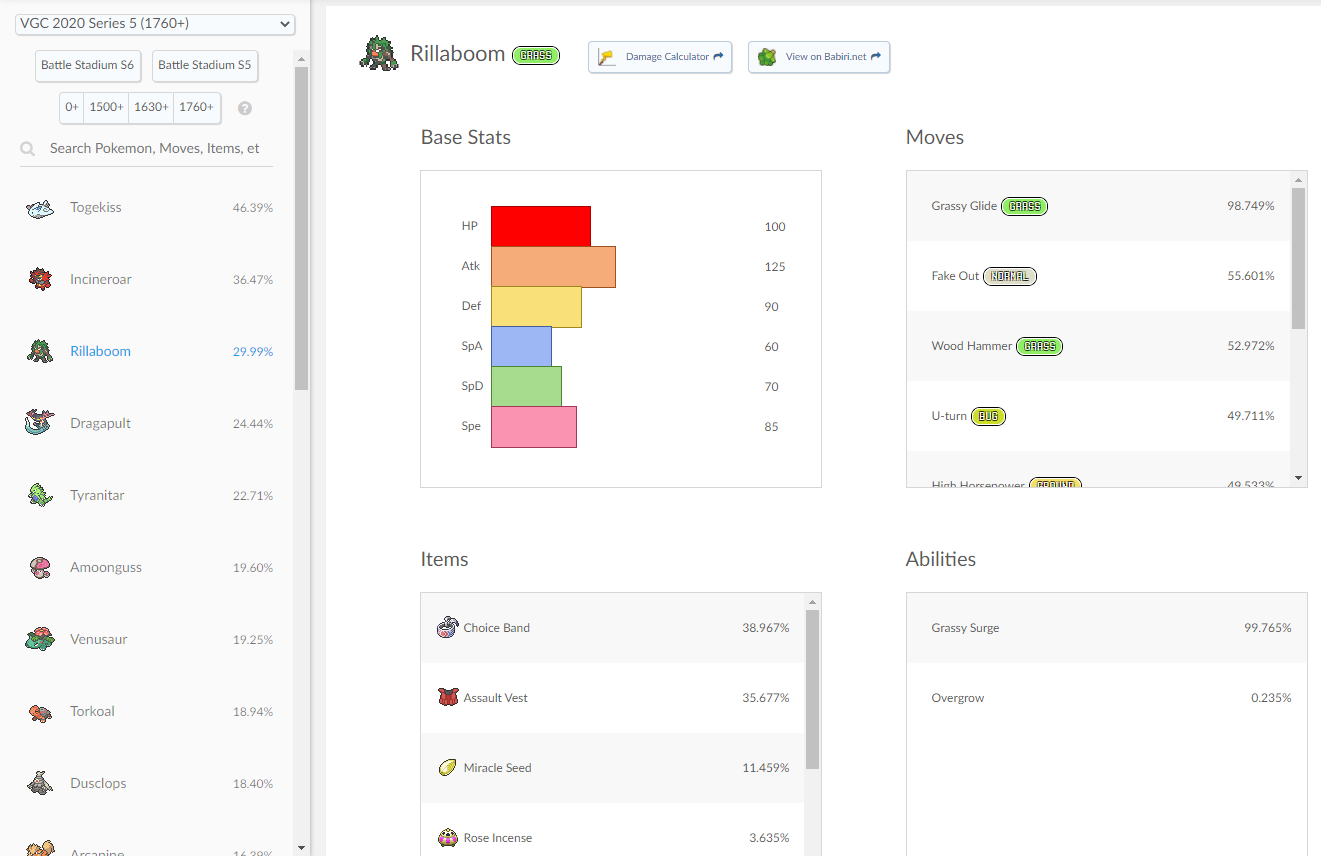The image size is (1321, 856).
Task: Click the 29.99% Rillaboom usage value
Action: pyautogui.click(x=253, y=352)
